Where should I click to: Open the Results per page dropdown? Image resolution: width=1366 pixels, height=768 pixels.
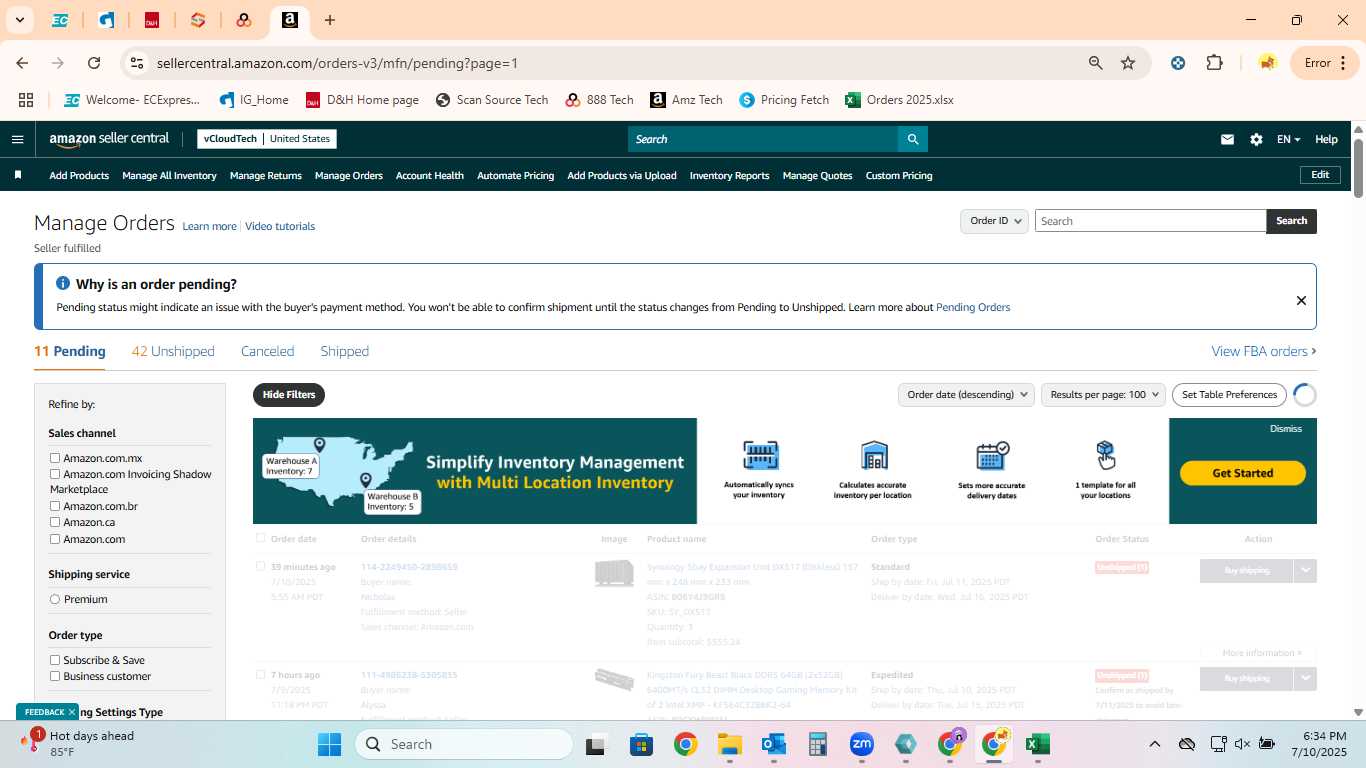[1104, 394]
